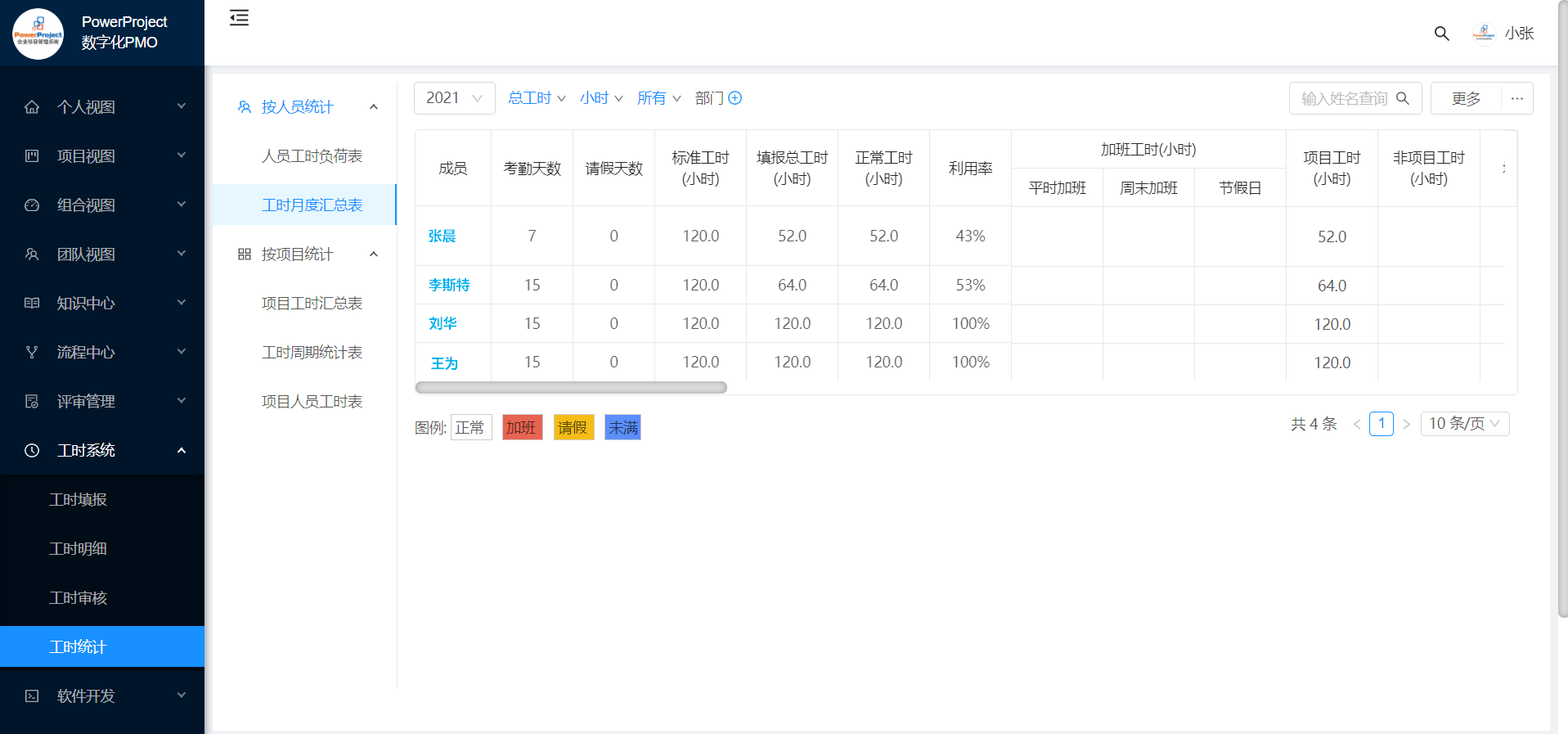Click the red 加班 legend swatch
1568x734 pixels.
522,427
